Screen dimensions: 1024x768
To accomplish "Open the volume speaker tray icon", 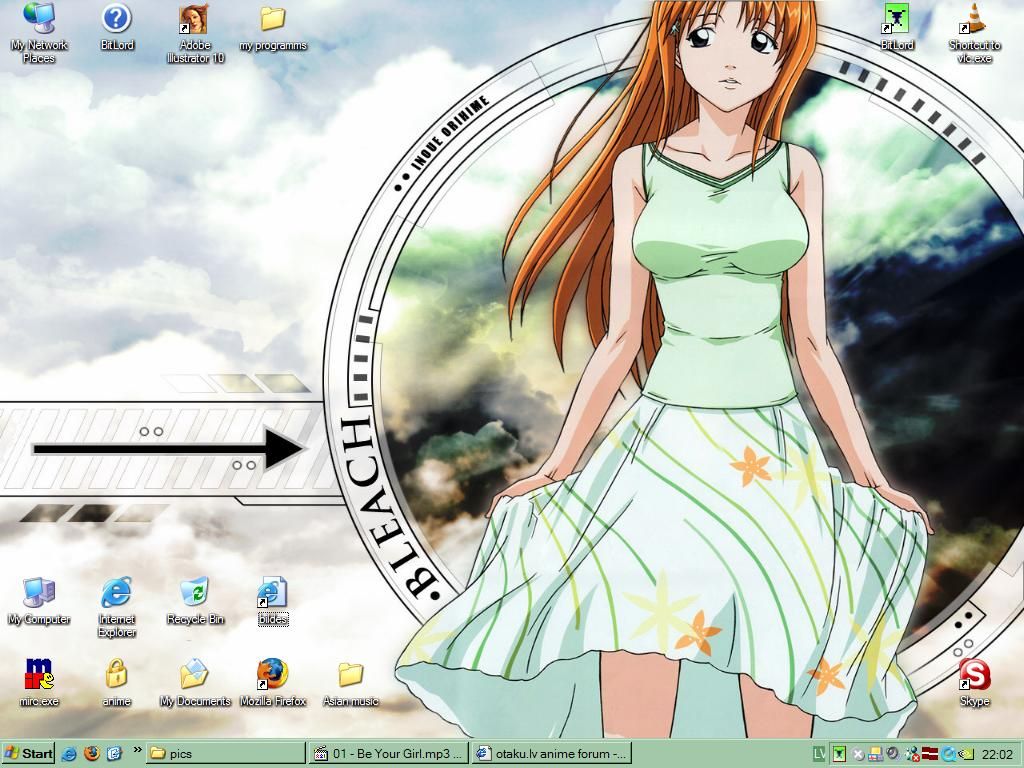I will (x=892, y=754).
